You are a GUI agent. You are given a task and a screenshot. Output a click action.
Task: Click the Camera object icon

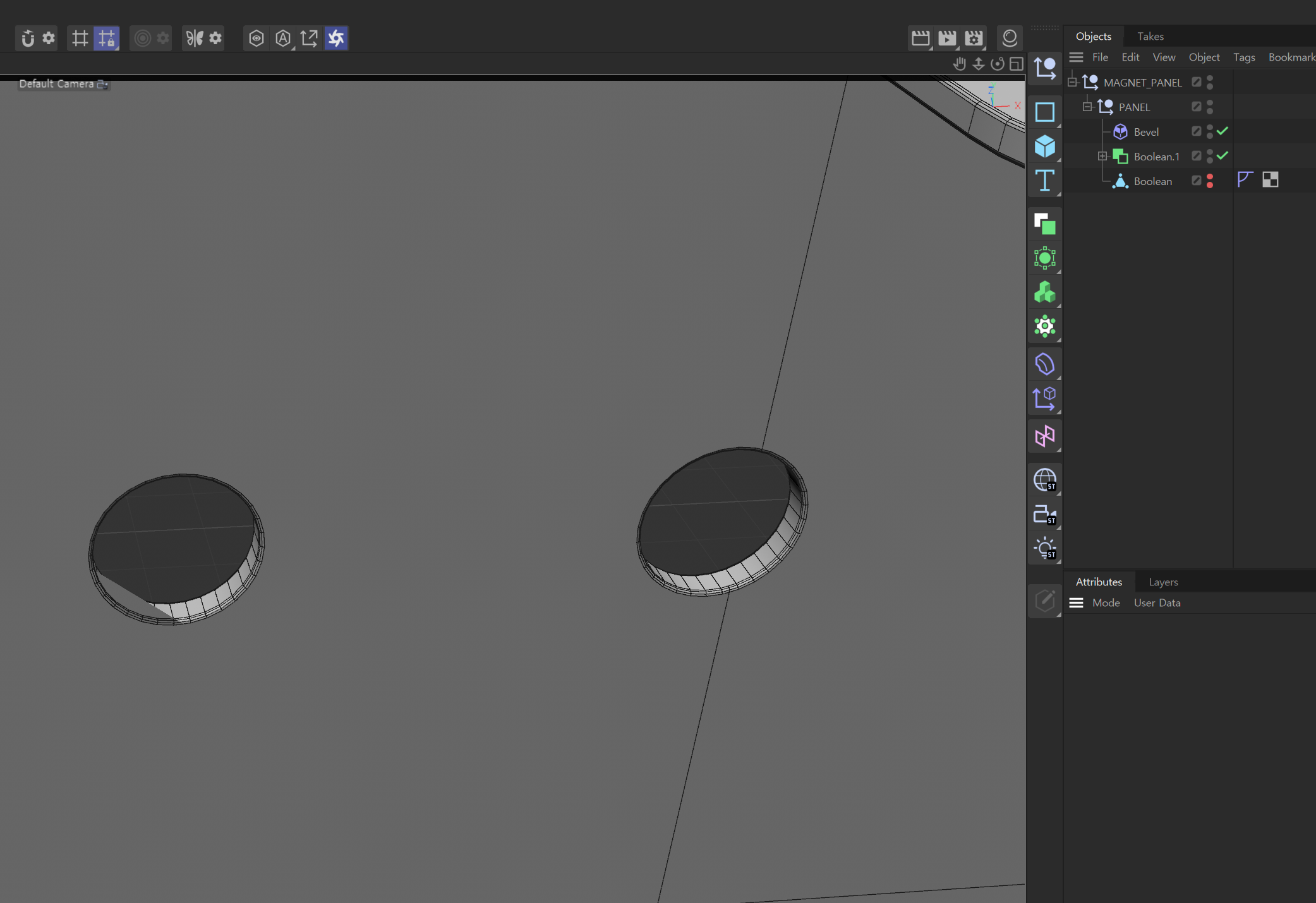[1044, 515]
